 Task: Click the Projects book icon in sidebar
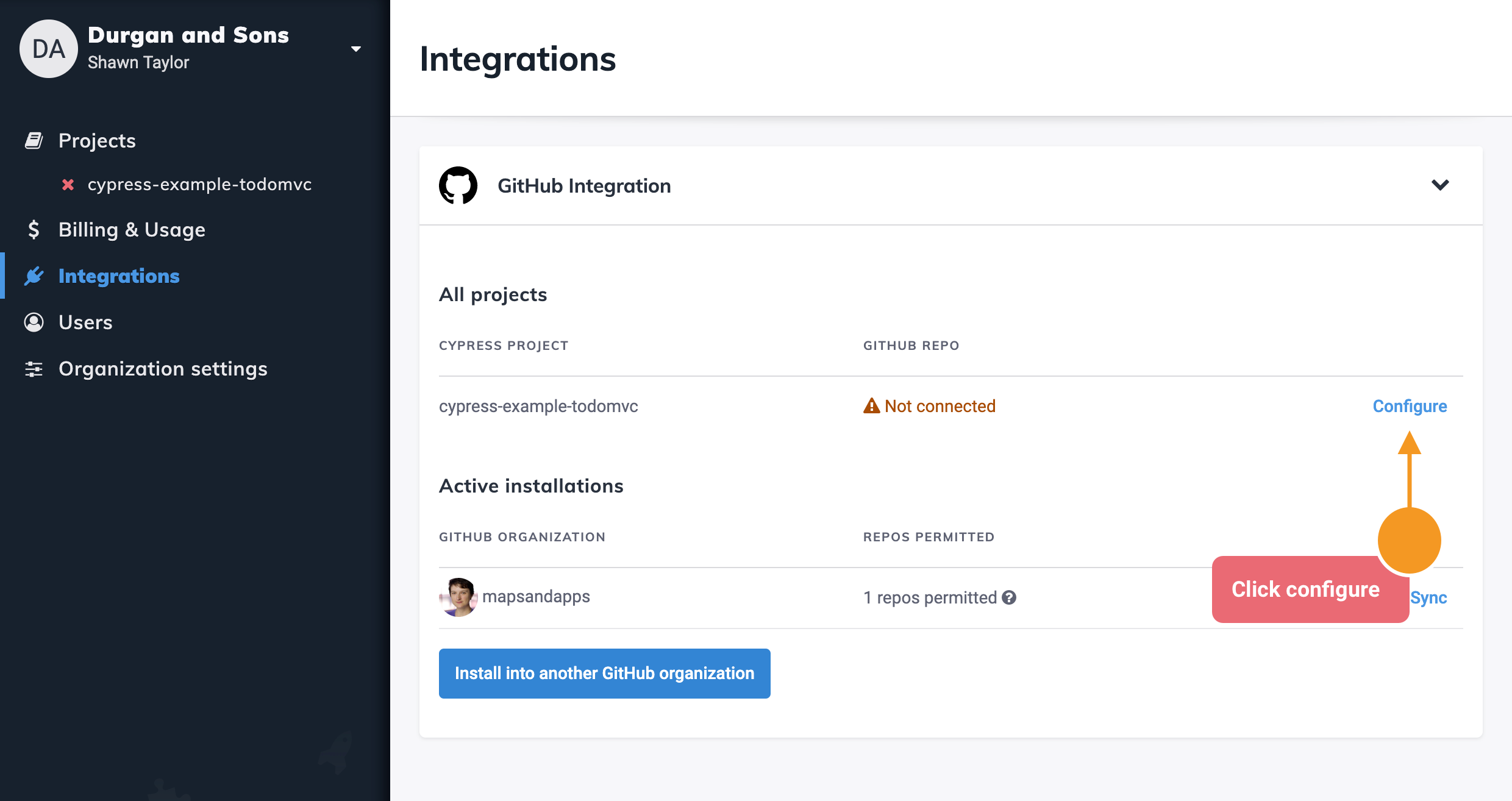[34, 140]
